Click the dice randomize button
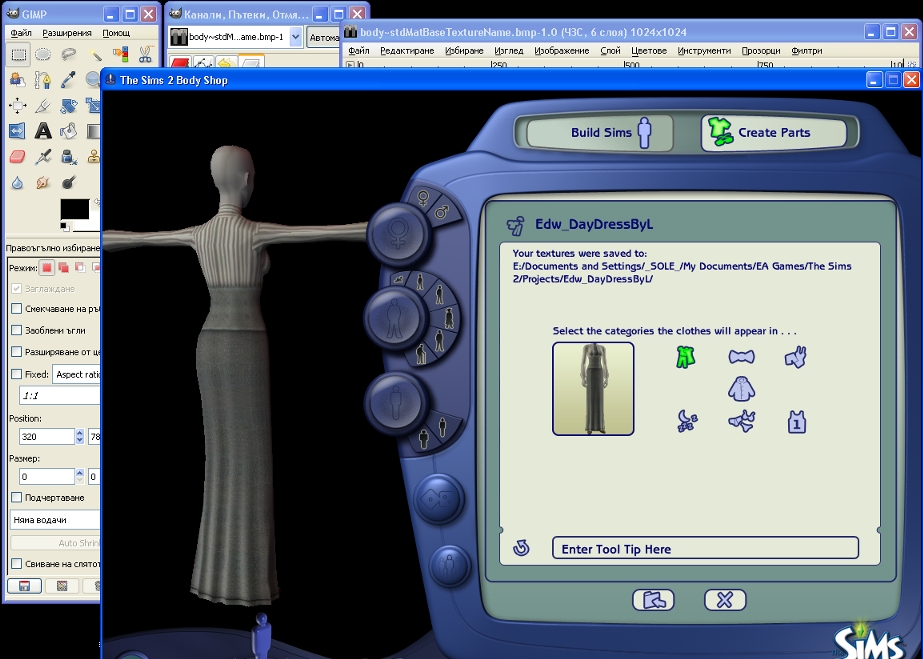The height and width of the screenshot is (659, 923). tap(439, 500)
